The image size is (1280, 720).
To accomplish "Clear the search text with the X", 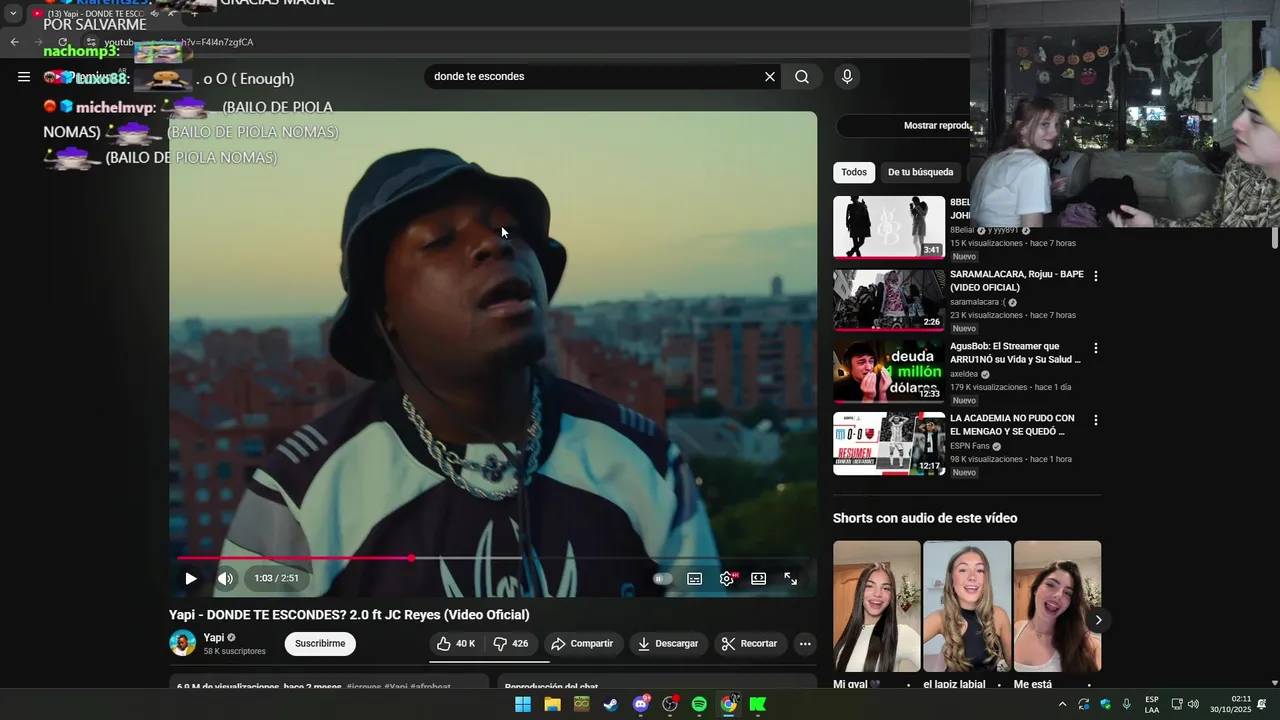I will point(770,77).
